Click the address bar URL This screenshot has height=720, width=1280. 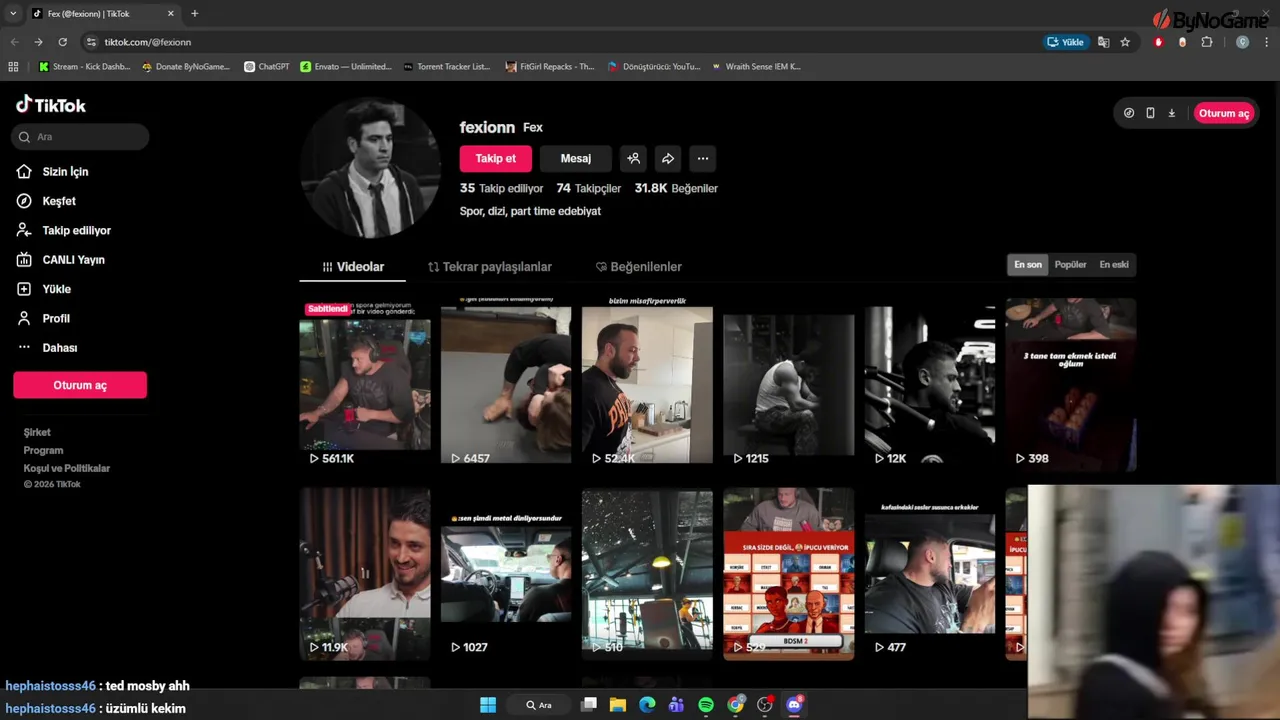click(148, 42)
